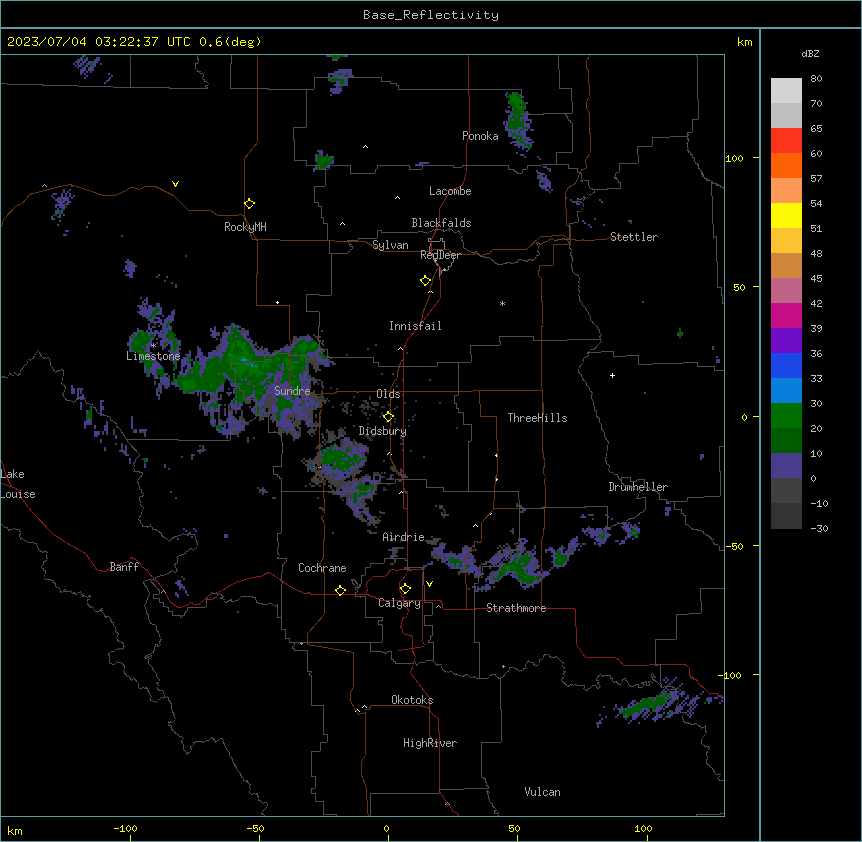Click the green radar echo north of Strathmore
Image resolution: width=862 pixels, height=842 pixels.
516,566
